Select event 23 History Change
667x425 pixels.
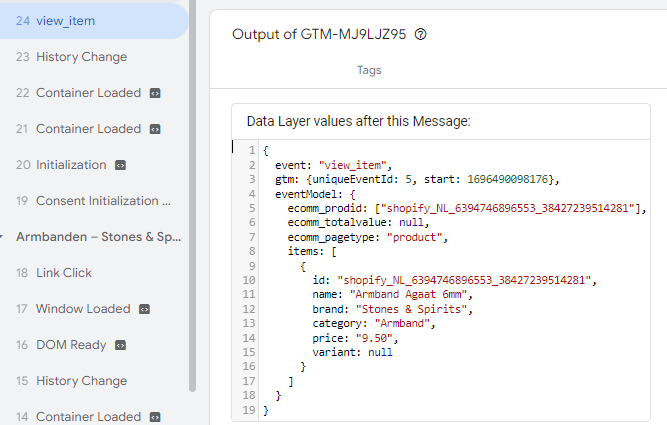click(94, 57)
